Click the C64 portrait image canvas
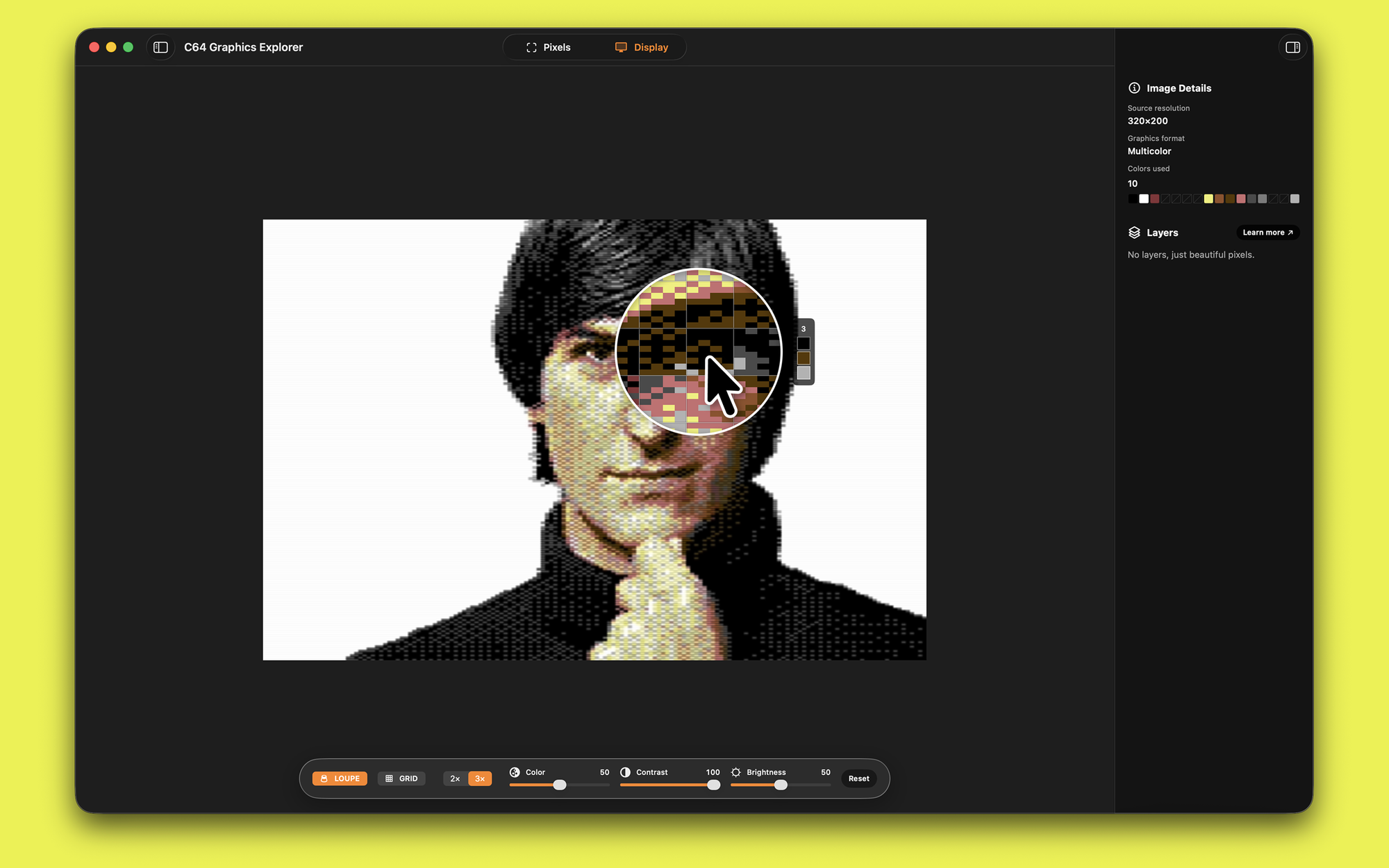 (594, 440)
